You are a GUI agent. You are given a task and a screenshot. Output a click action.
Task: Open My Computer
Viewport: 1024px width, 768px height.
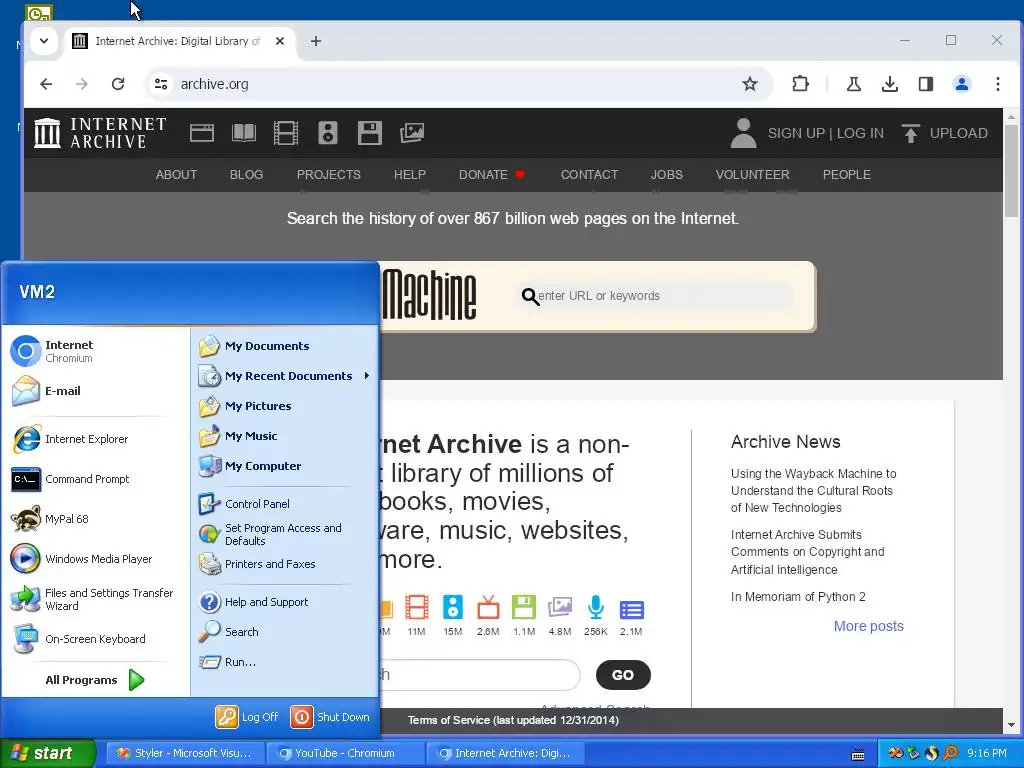pos(284,466)
